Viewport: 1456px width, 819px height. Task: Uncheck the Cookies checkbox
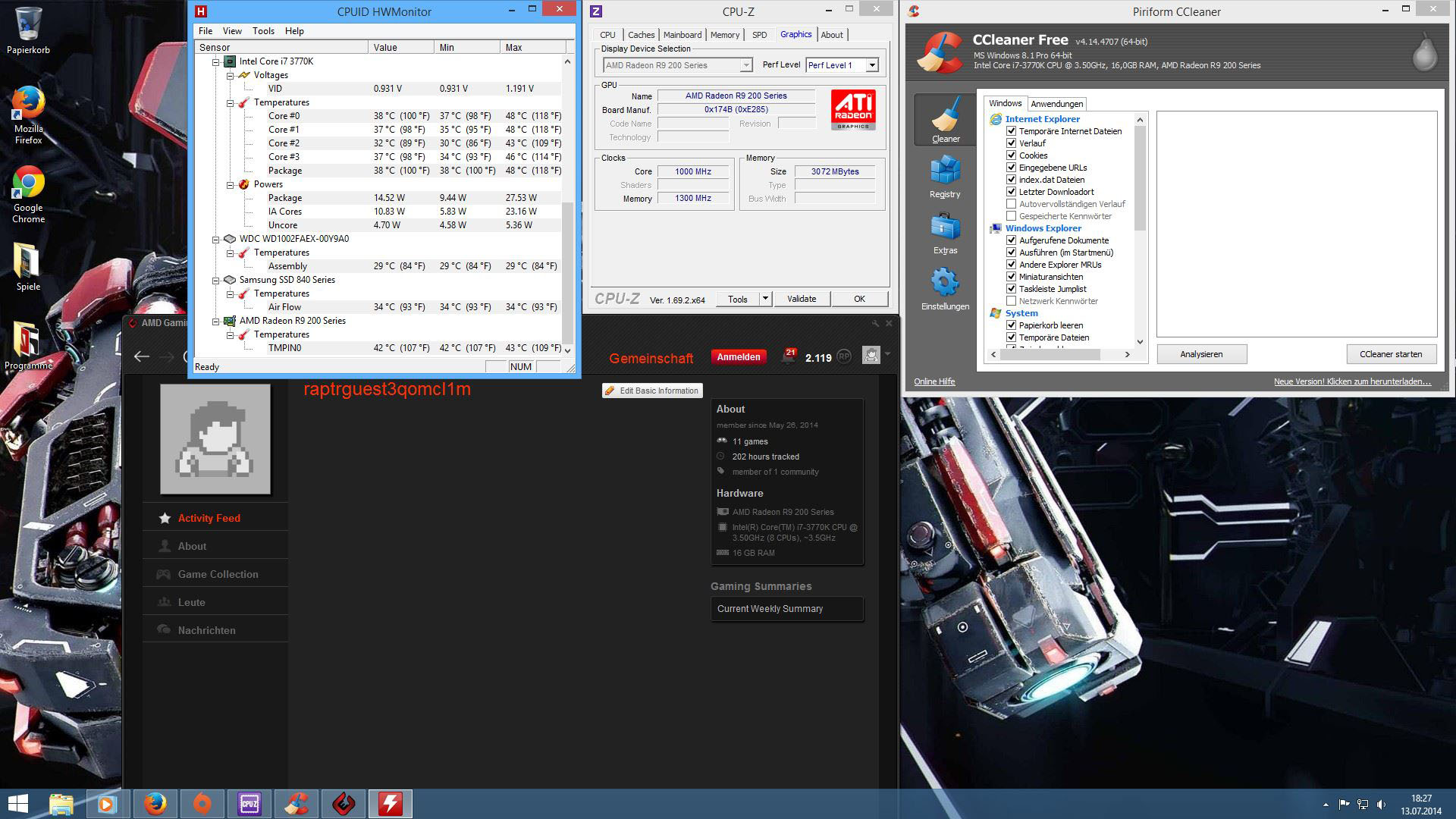1011,155
